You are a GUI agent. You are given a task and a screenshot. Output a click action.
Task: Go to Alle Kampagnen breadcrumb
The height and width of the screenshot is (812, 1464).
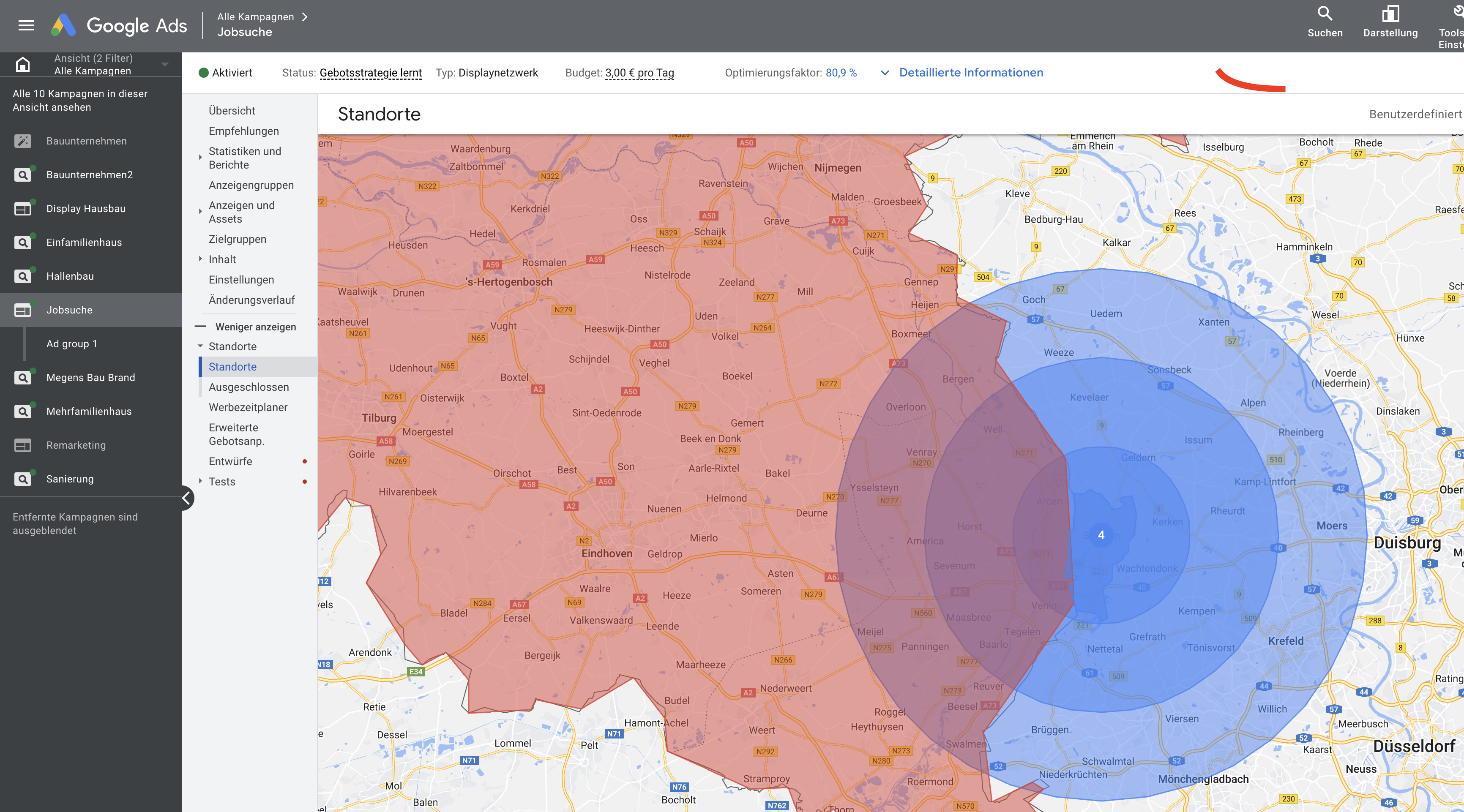coord(255,17)
